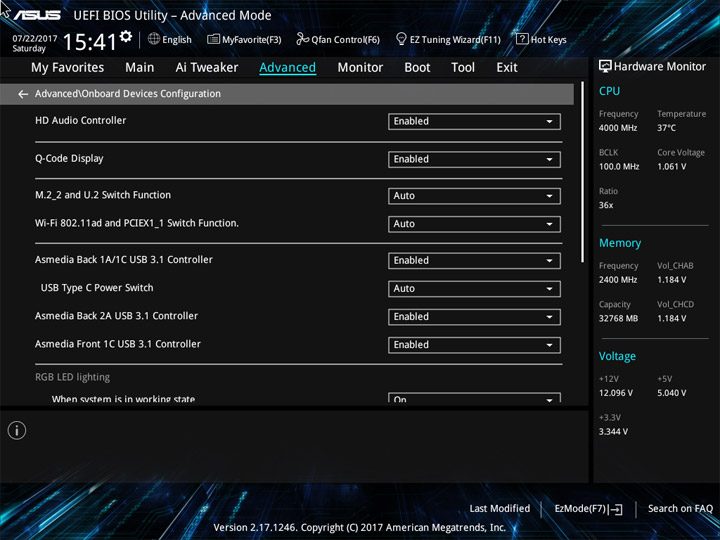
Task: Click the 4000 MHz CPU frequency value
Action: pos(618,128)
